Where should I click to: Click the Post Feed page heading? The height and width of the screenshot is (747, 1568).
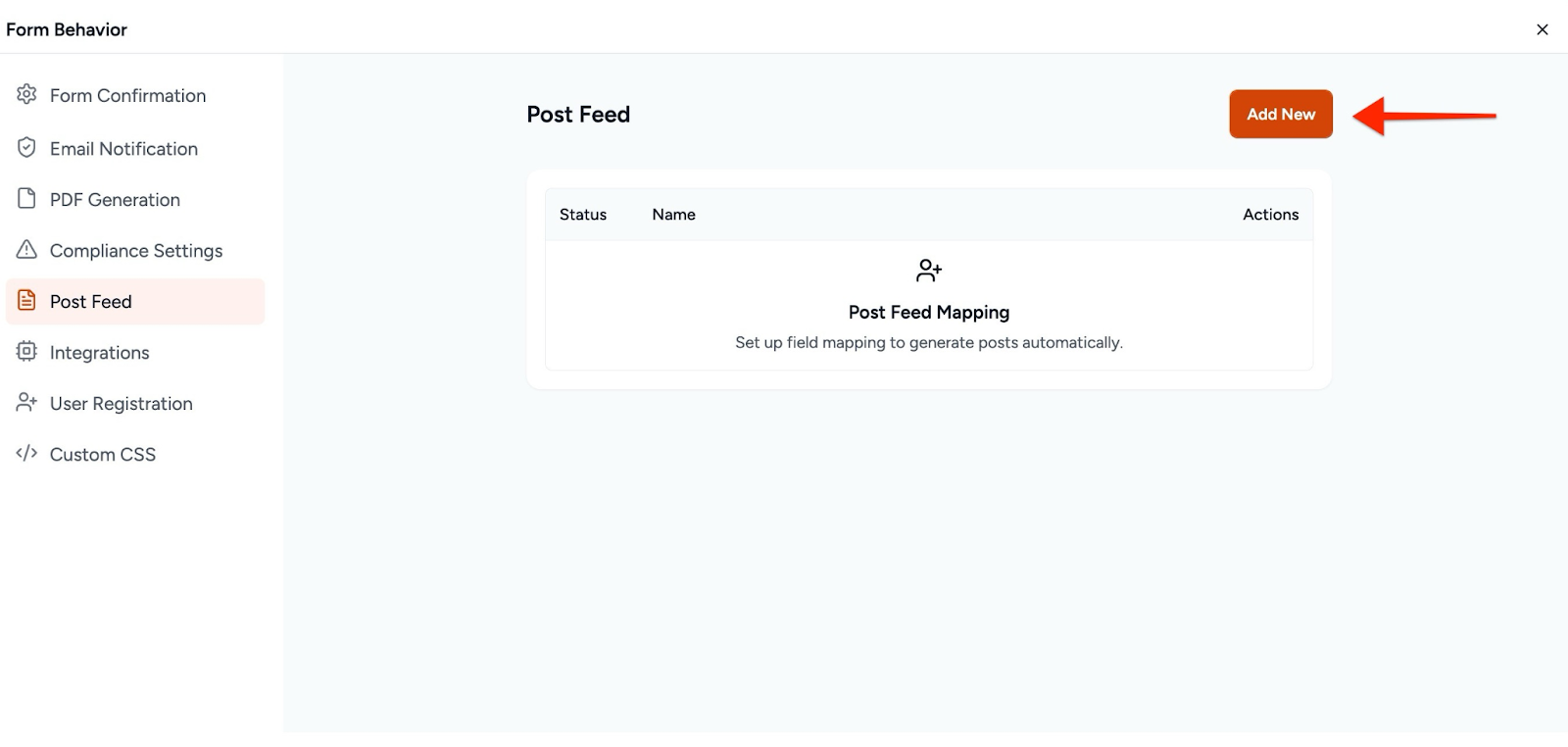coord(578,115)
